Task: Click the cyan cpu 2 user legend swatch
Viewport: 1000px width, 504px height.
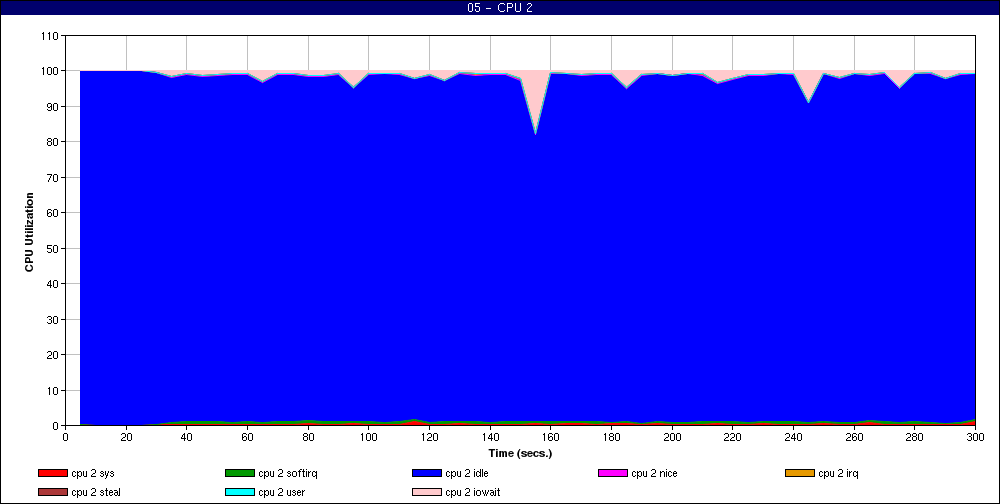Action: [240, 493]
